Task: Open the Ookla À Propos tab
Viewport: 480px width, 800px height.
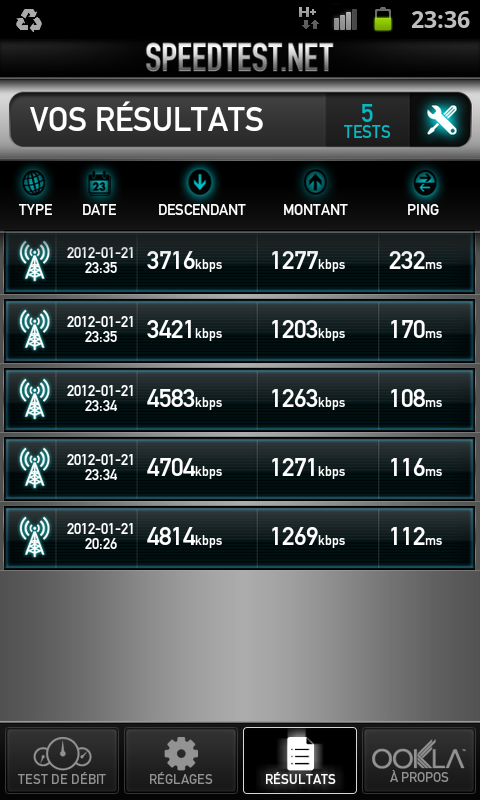Action: click(x=419, y=760)
